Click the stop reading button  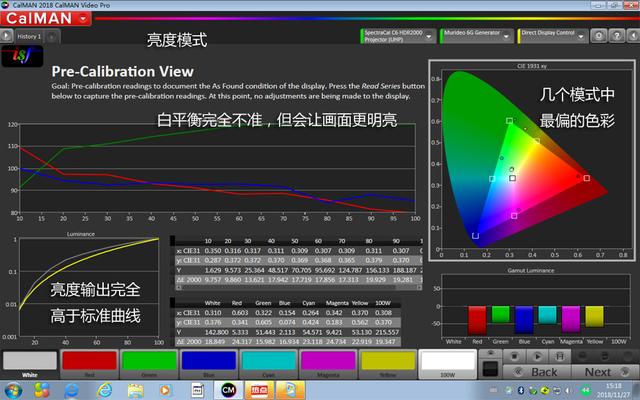[514, 356]
